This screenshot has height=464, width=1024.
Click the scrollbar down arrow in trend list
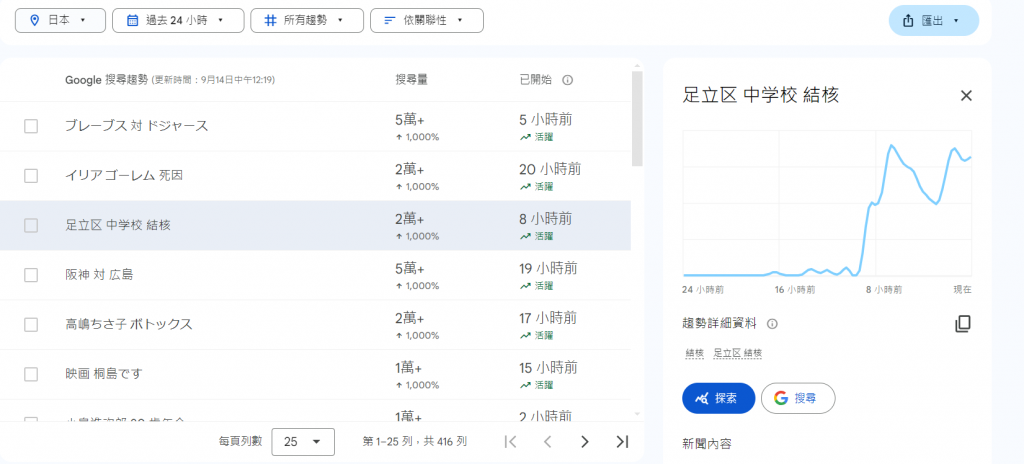tap(637, 414)
